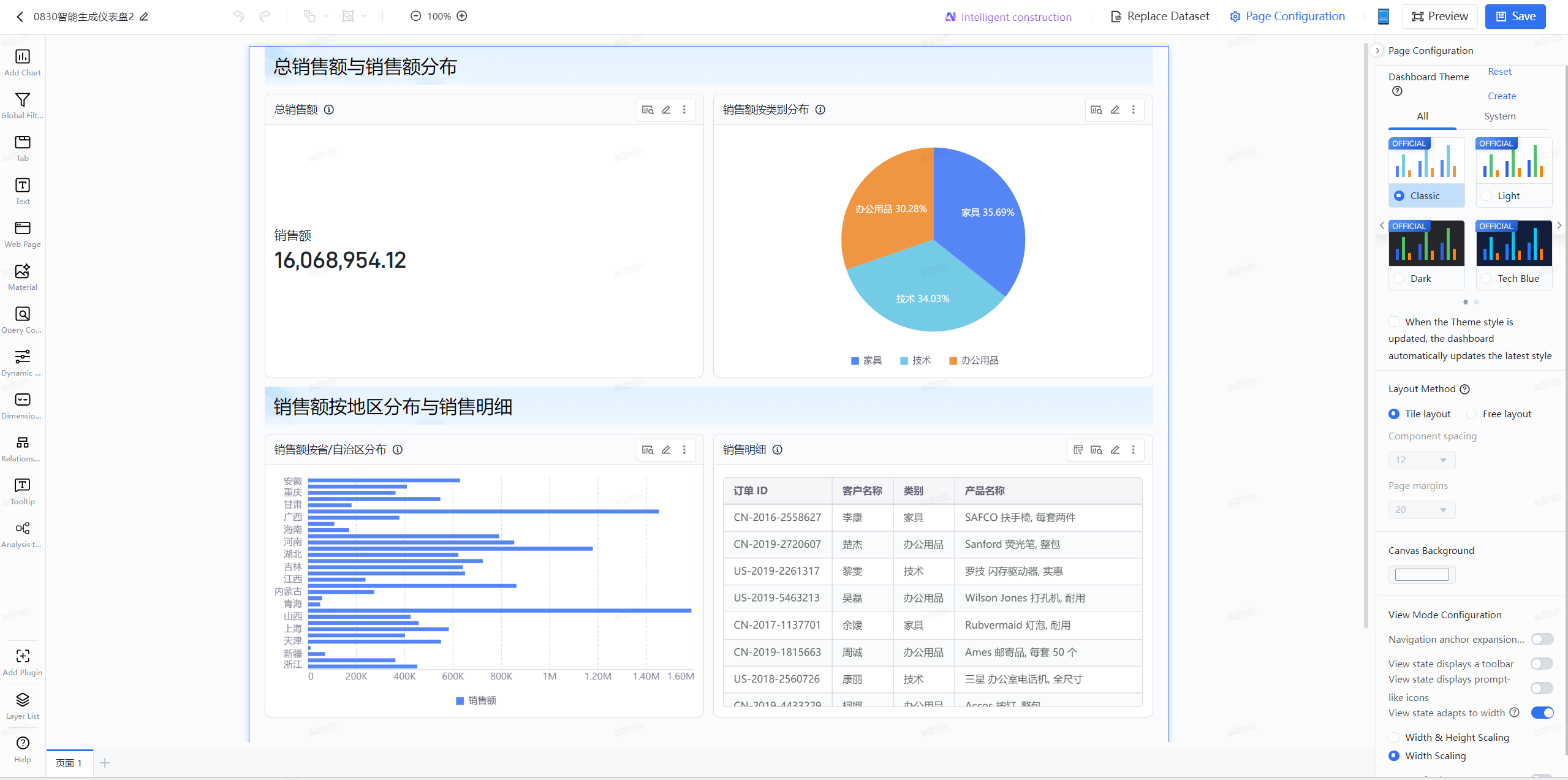
Task: Undo the last action
Action: click(238, 16)
